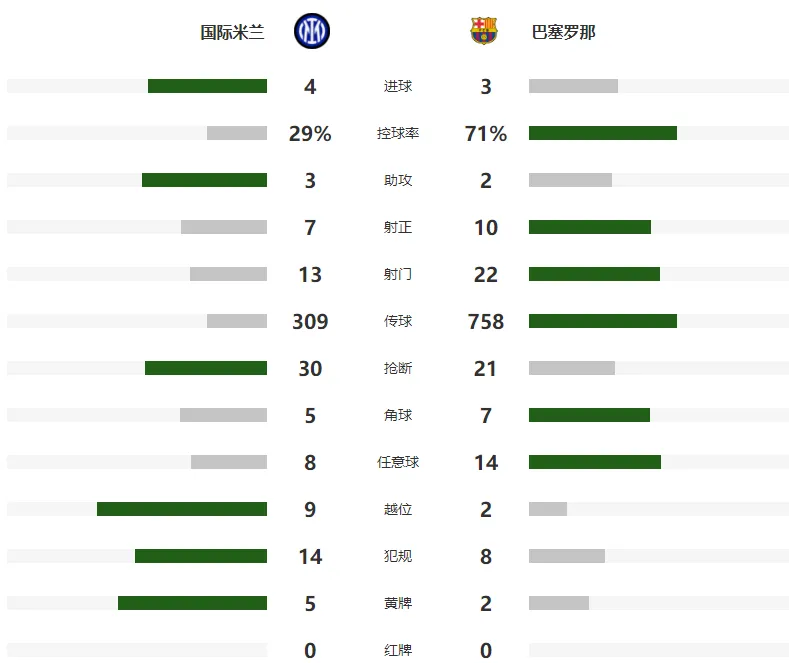Click Inter's fouls value 14
789x663 pixels.
tap(310, 556)
